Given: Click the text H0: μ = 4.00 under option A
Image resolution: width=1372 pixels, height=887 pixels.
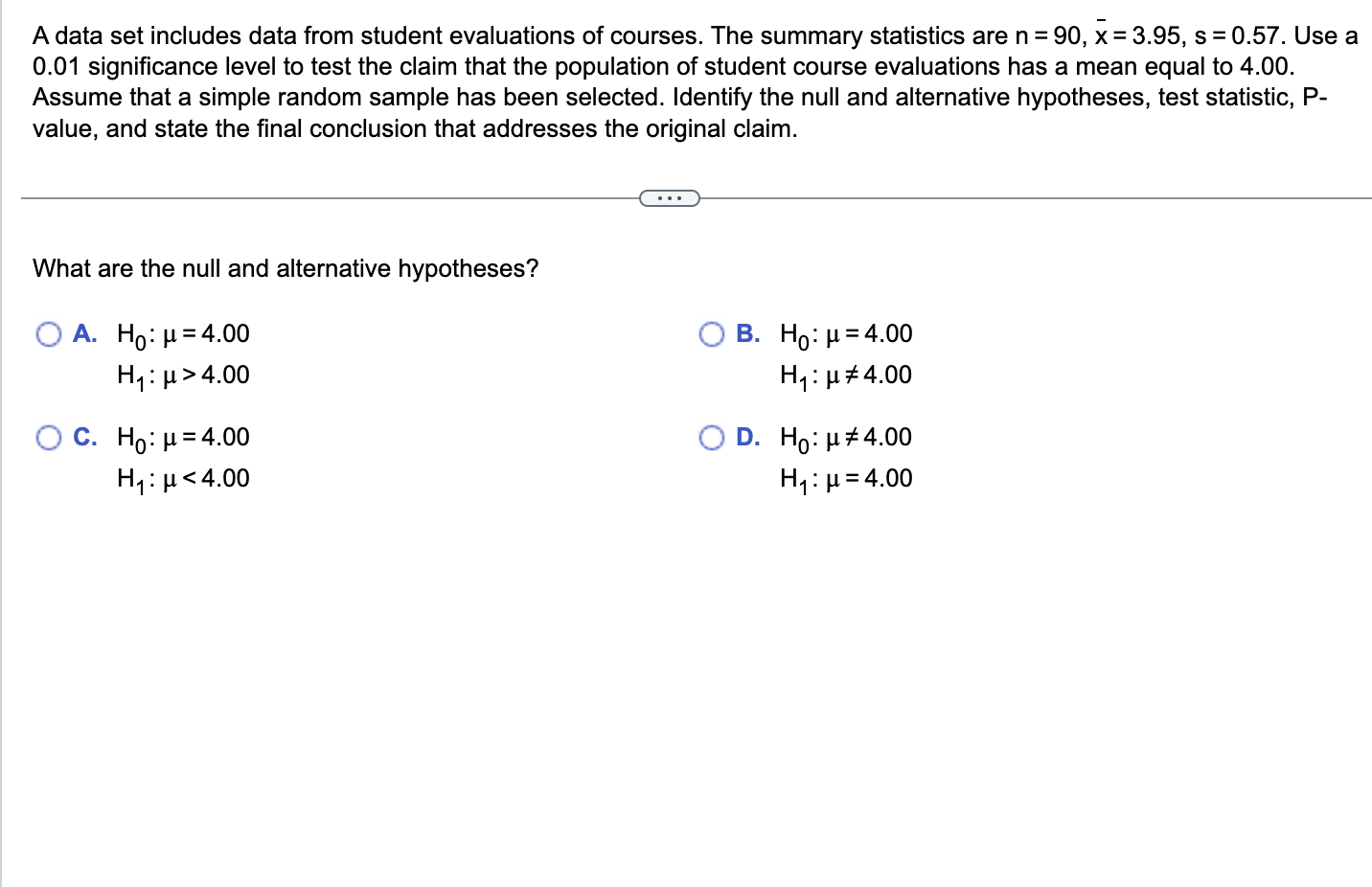Looking at the screenshot, I should coord(182,334).
